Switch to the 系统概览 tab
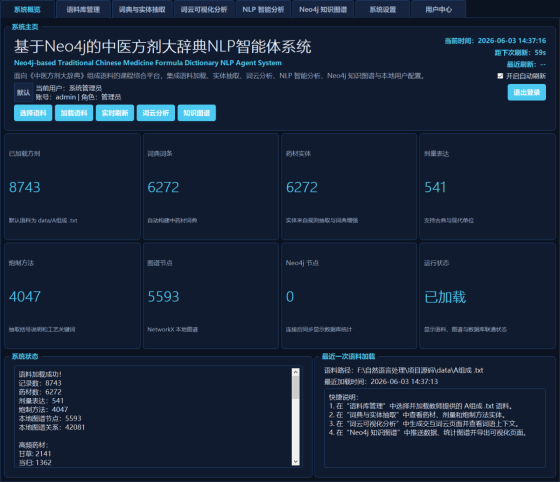The width and height of the screenshot is (560, 483). click(28, 9)
